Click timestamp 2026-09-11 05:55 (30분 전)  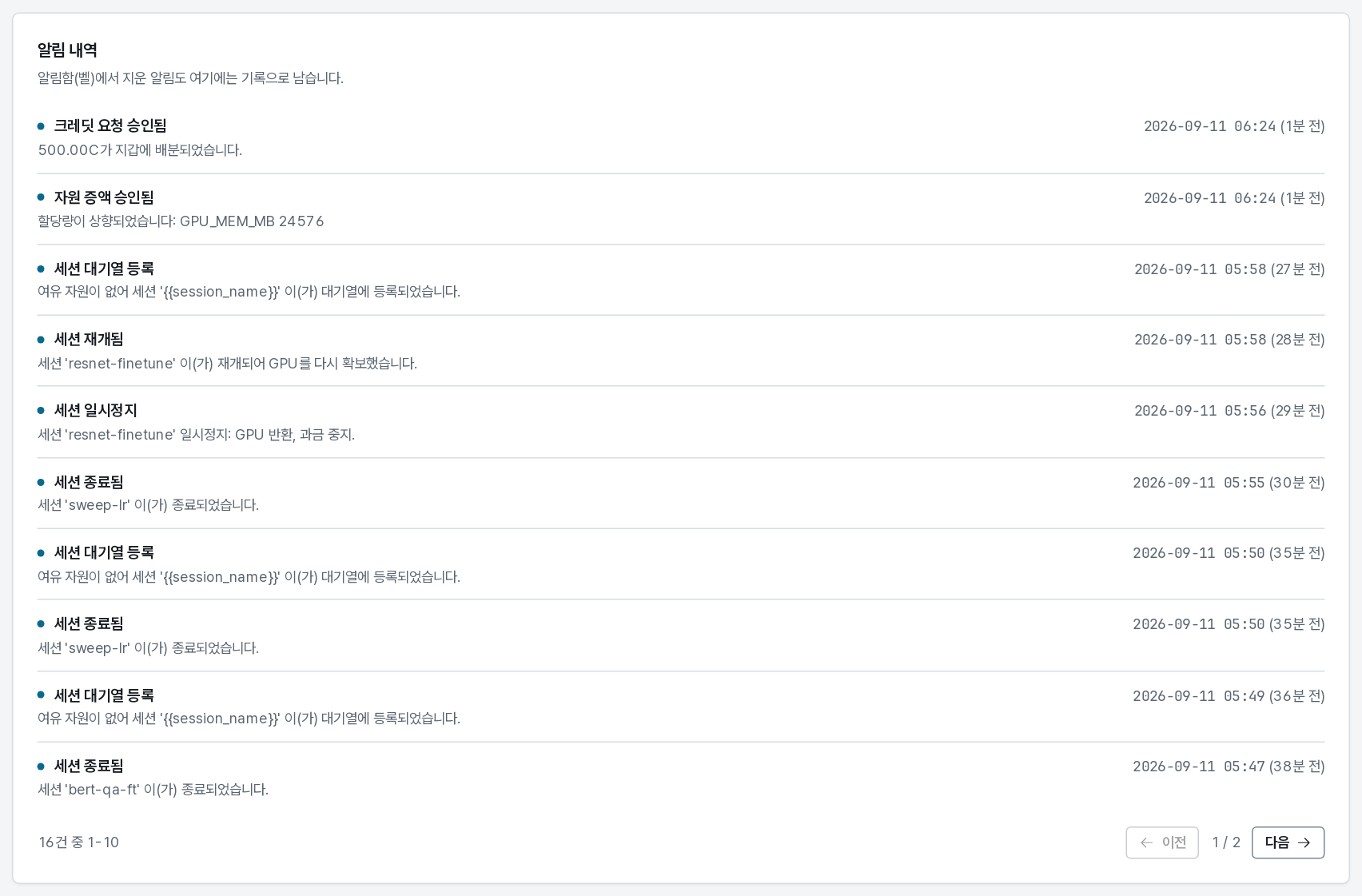click(x=1229, y=483)
